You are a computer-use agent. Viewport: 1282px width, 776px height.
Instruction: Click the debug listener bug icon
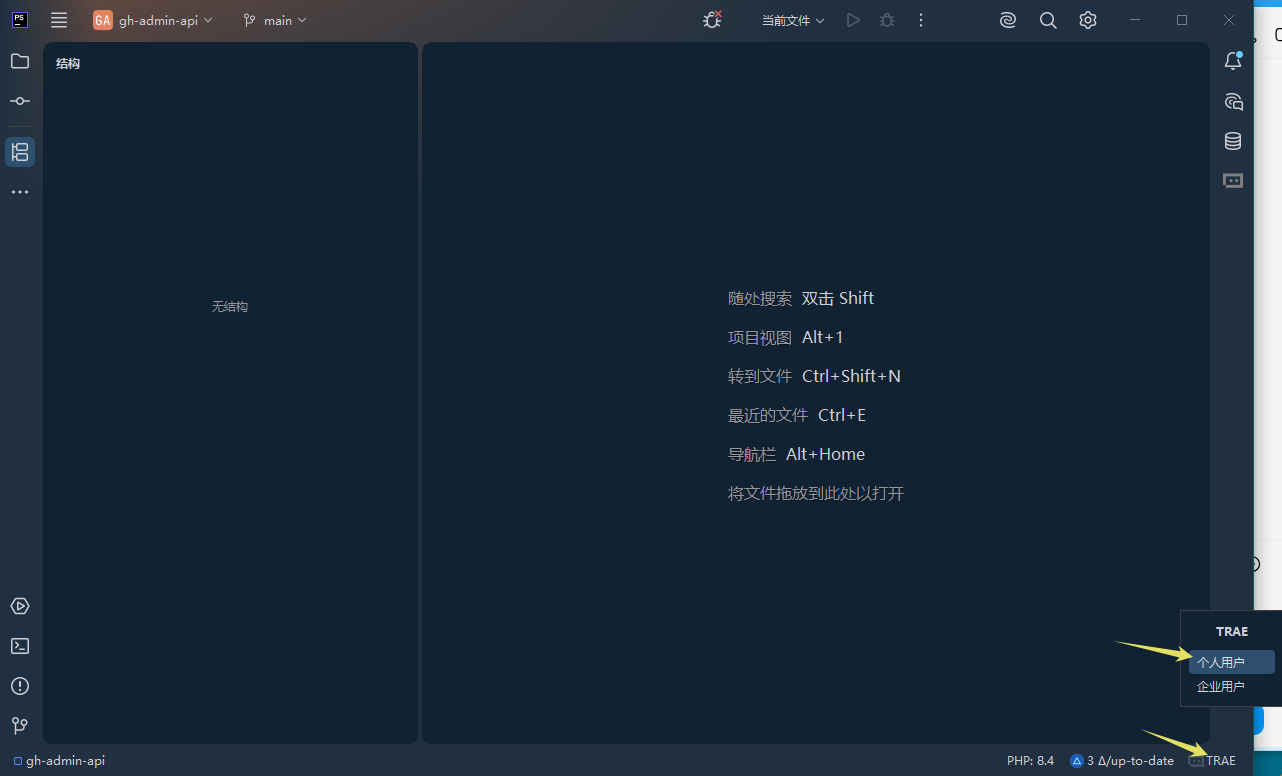click(712, 20)
